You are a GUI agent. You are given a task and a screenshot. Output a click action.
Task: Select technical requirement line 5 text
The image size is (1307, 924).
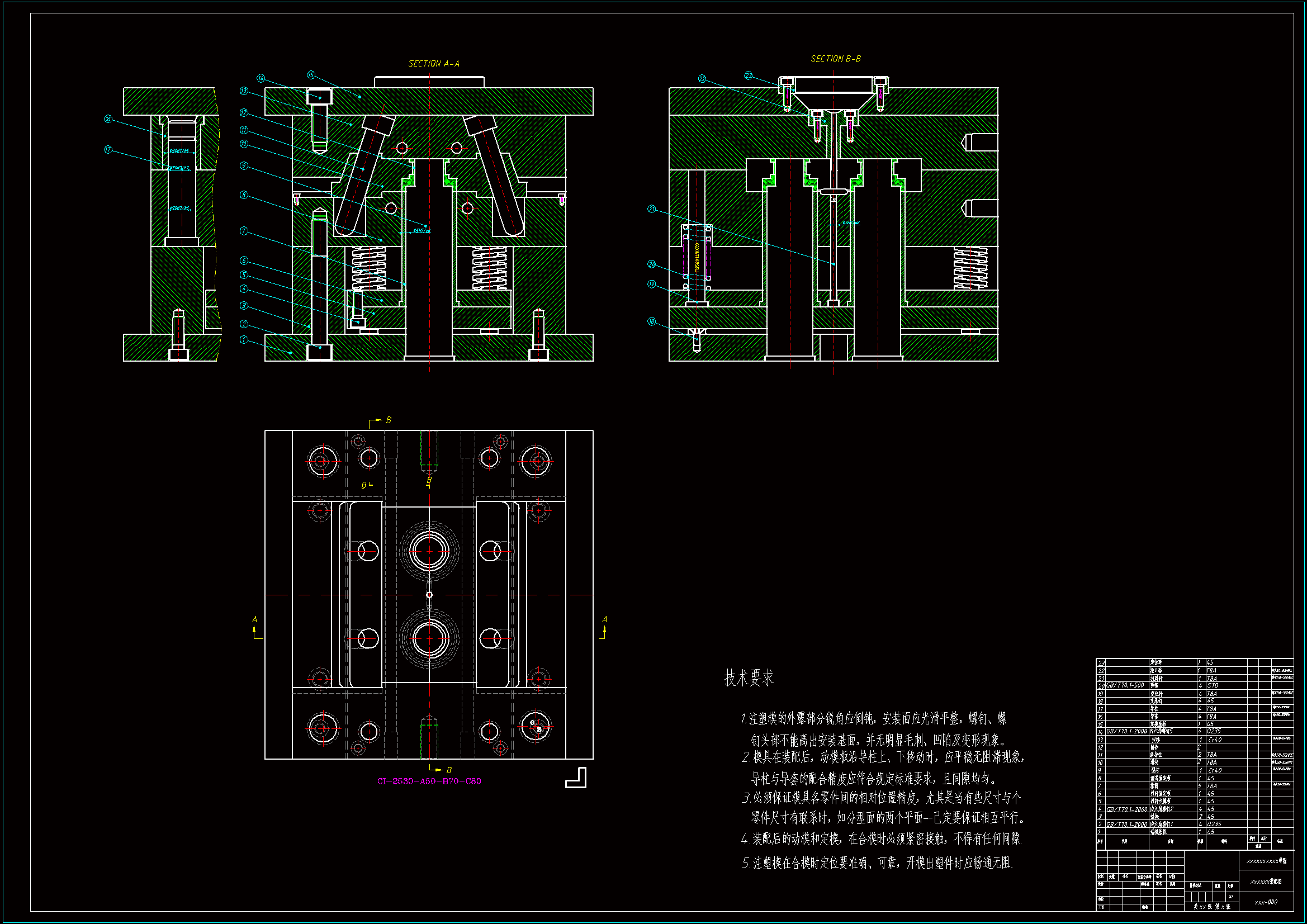pyautogui.click(x=877, y=863)
